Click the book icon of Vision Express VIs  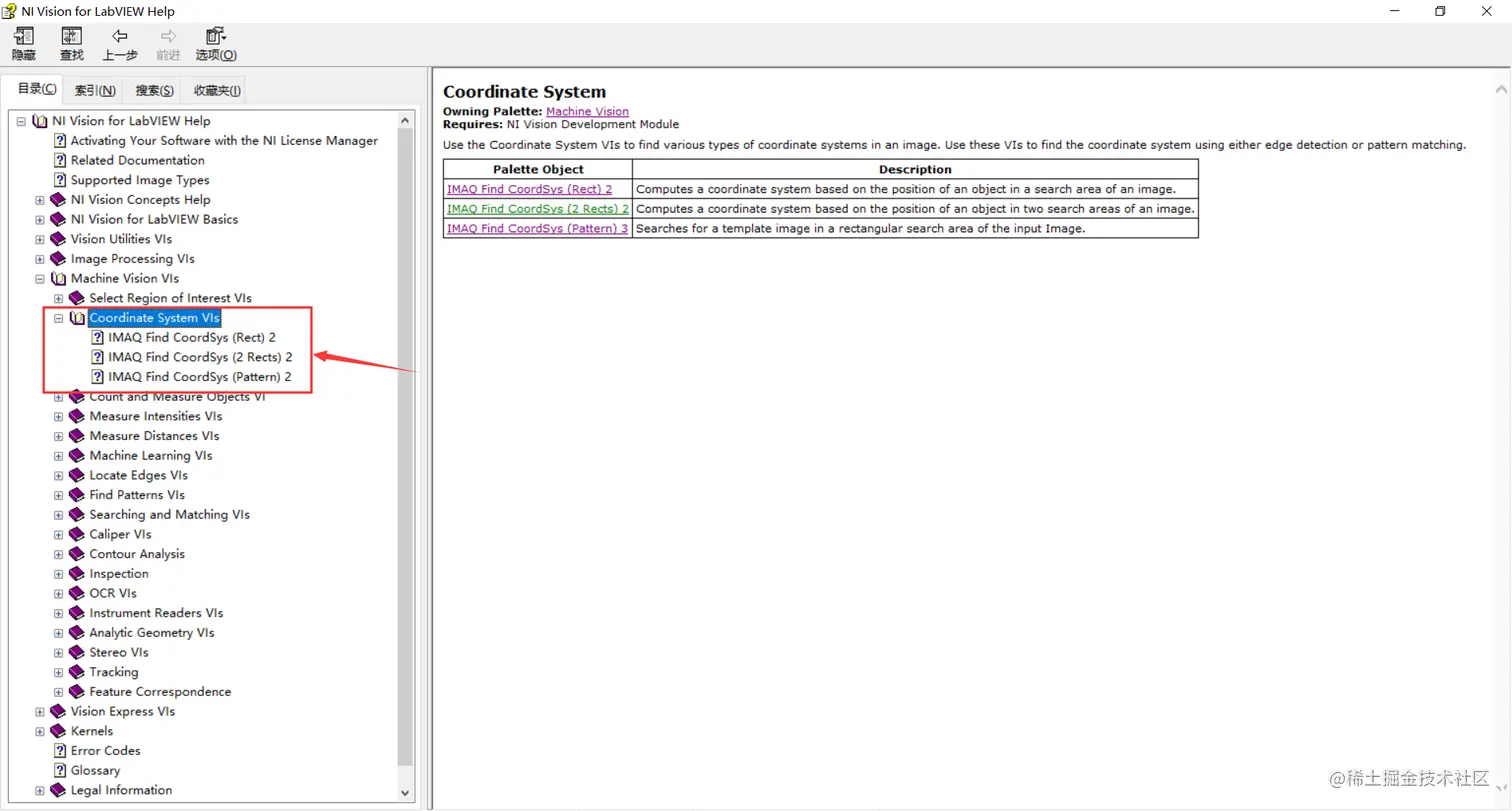pos(58,712)
